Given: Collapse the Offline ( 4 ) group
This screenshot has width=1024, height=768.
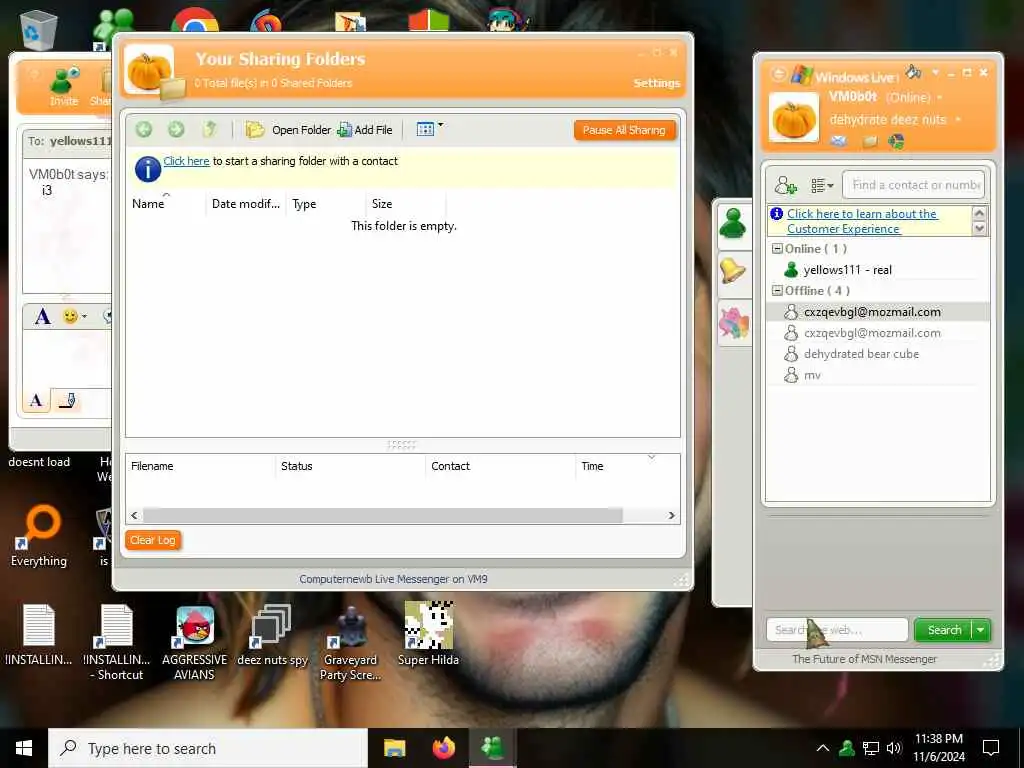Looking at the screenshot, I should coord(777,291).
